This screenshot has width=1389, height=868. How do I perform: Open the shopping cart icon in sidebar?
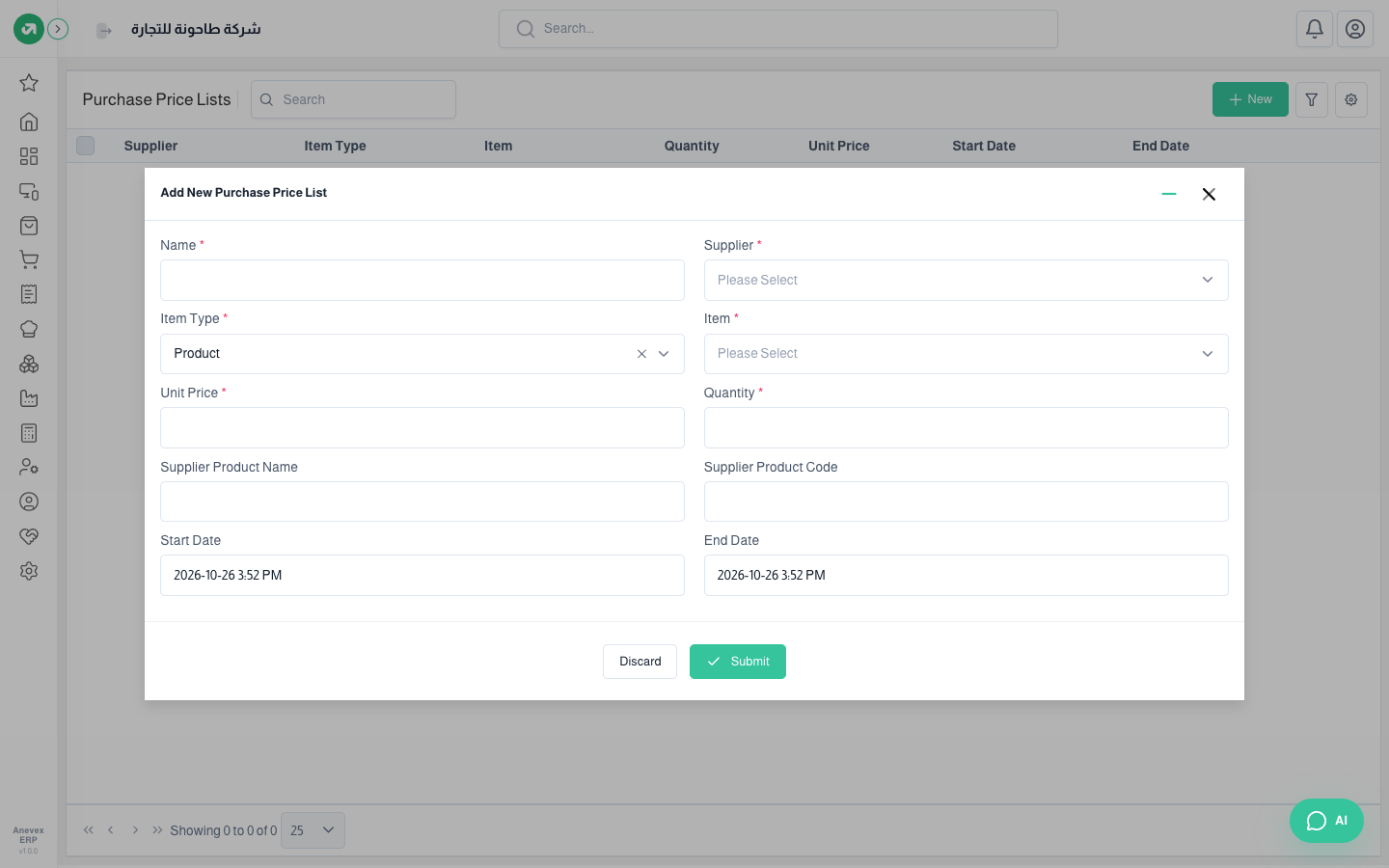29,259
